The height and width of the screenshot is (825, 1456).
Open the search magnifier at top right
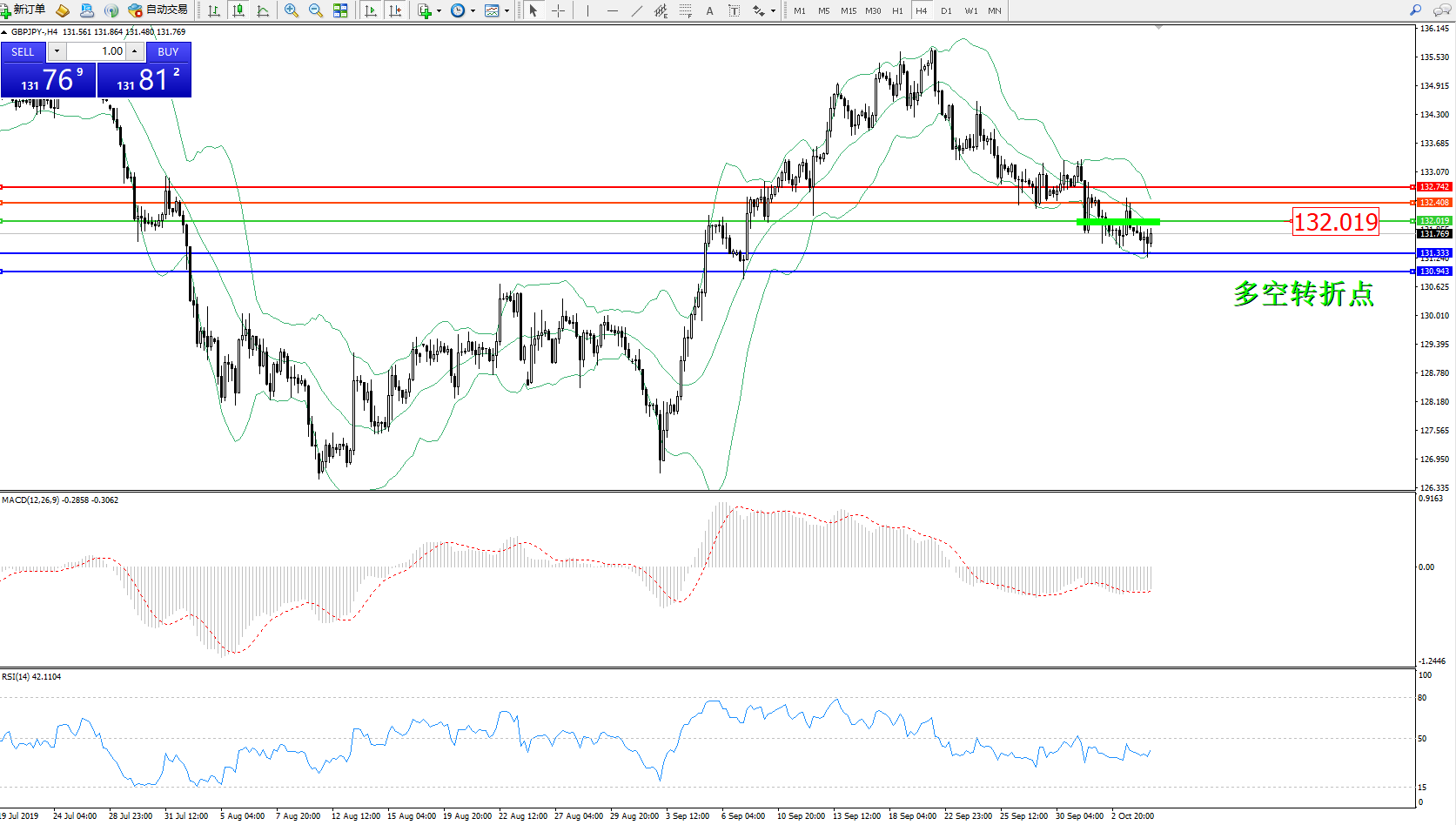pos(1415,10)
